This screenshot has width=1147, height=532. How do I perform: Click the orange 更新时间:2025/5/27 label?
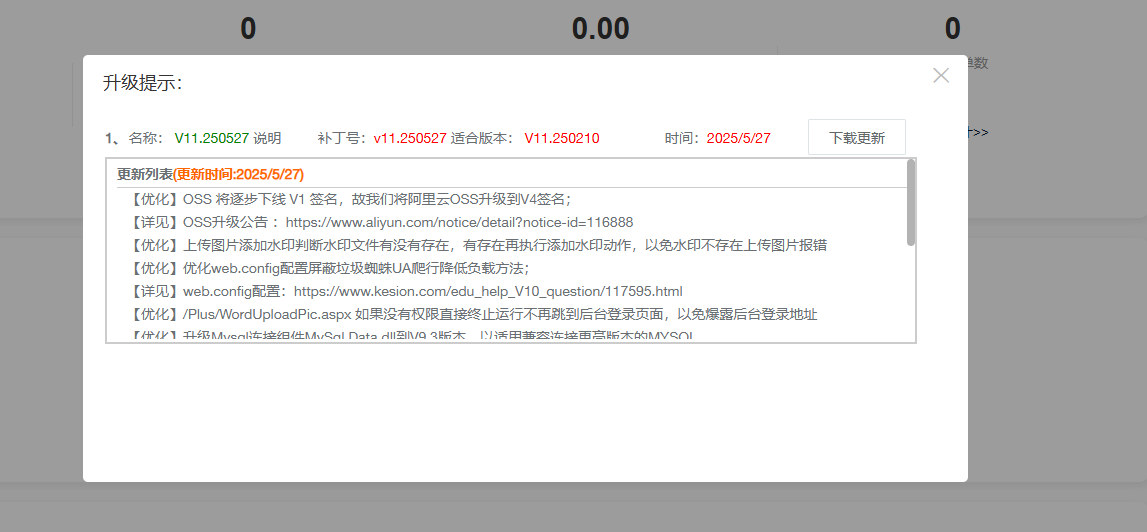(238, 174)
